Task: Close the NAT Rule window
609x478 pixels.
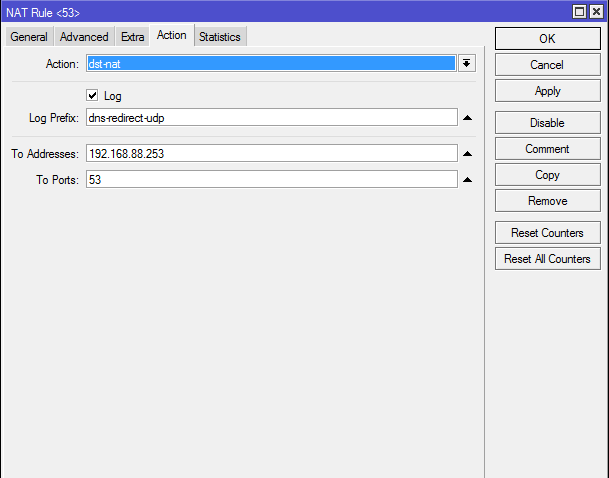Action: click(596, 12)
